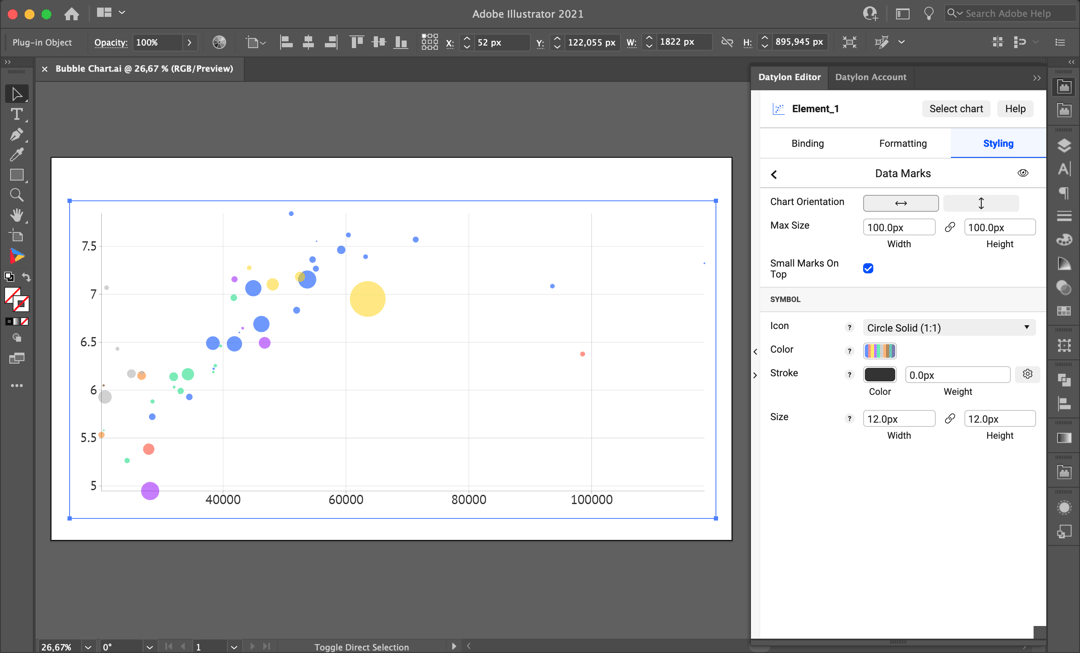Switch chart orientation to vertical
Viewport: 1080px width, 653px height.
coord(981,202)
